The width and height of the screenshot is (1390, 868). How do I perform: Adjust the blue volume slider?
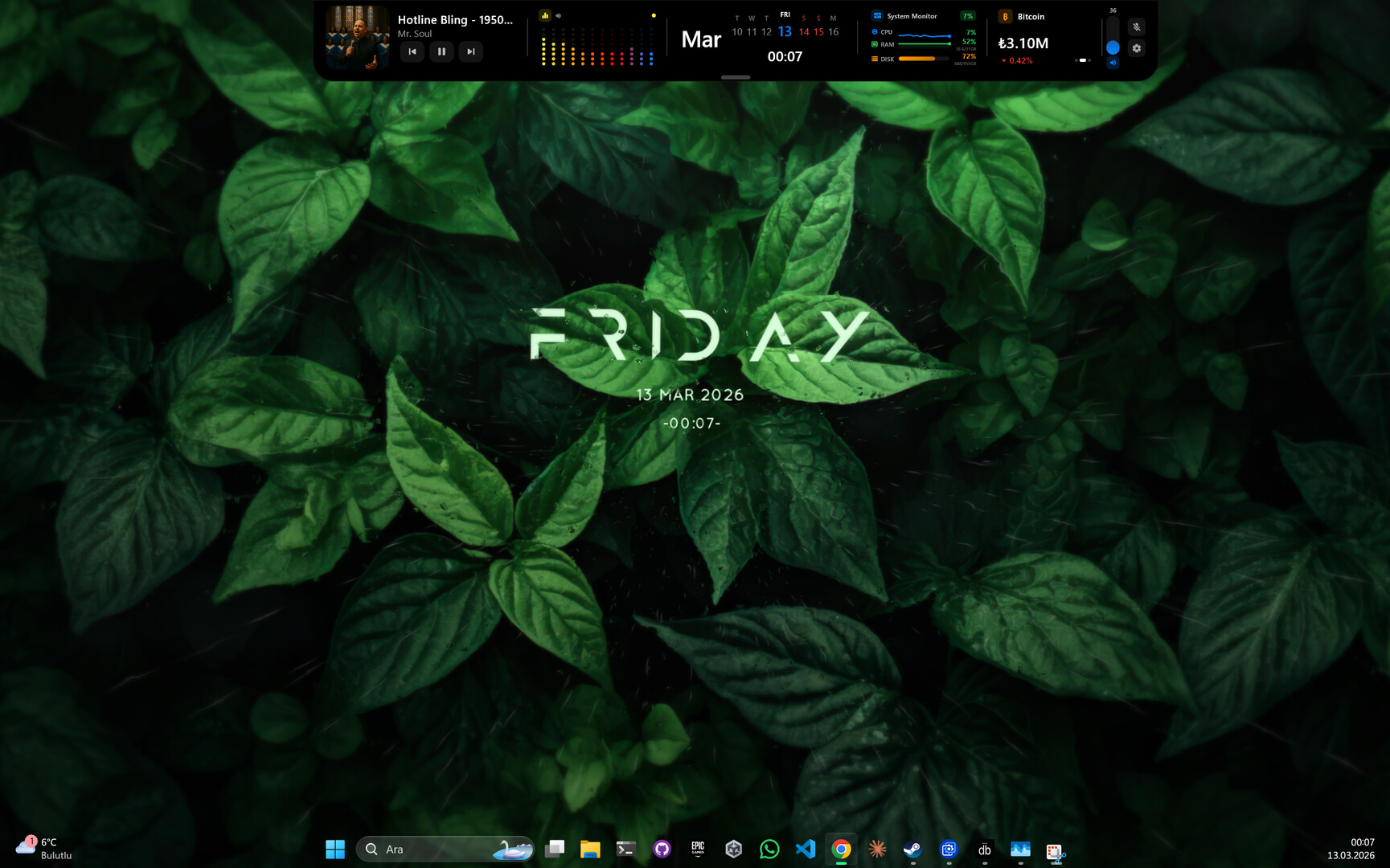pos(1113,47)
